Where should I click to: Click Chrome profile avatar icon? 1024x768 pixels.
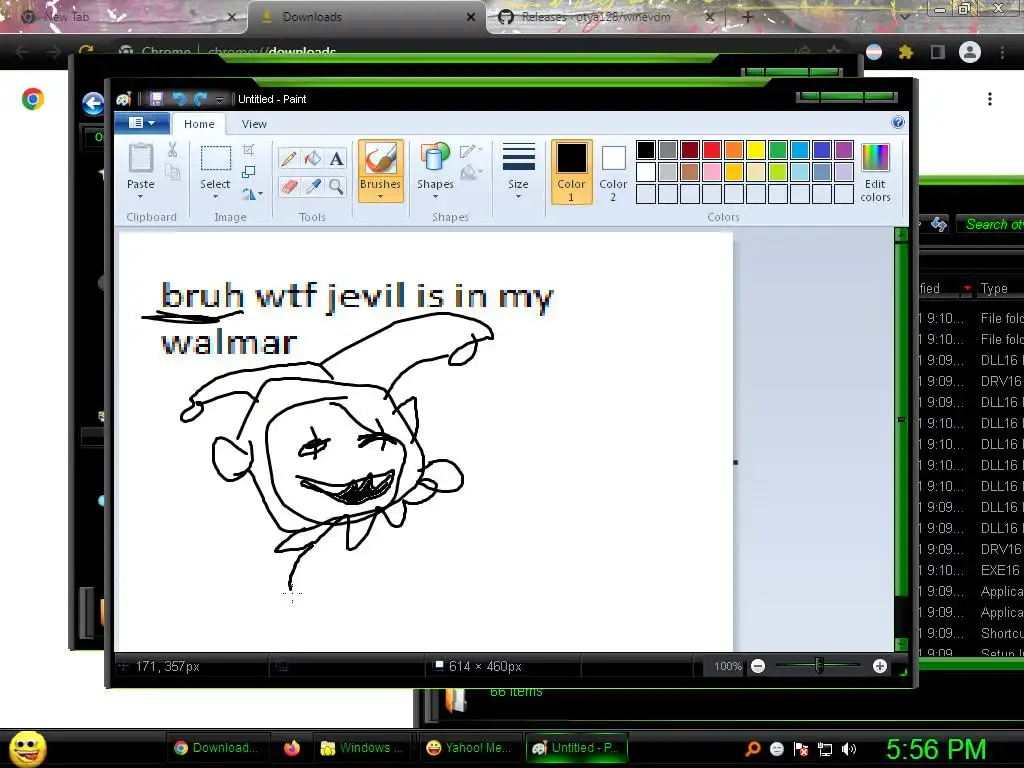tap(970, 52)
